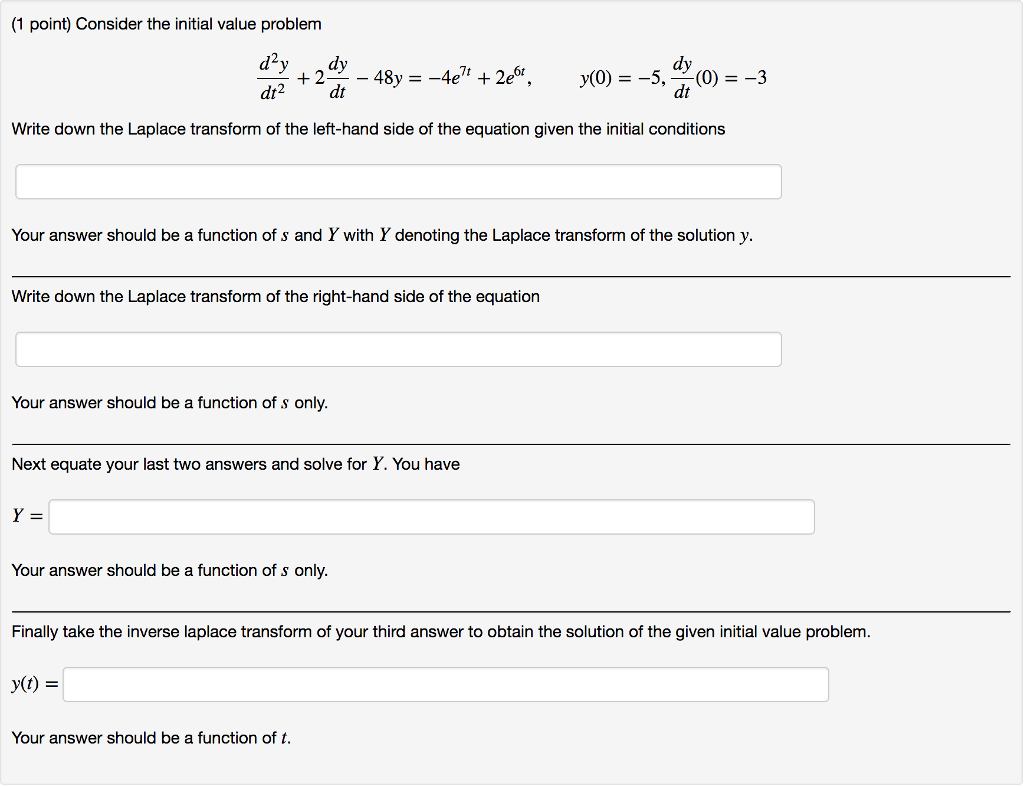
Task: Click the right-hand side transform answer box
Action: point(398,348)
